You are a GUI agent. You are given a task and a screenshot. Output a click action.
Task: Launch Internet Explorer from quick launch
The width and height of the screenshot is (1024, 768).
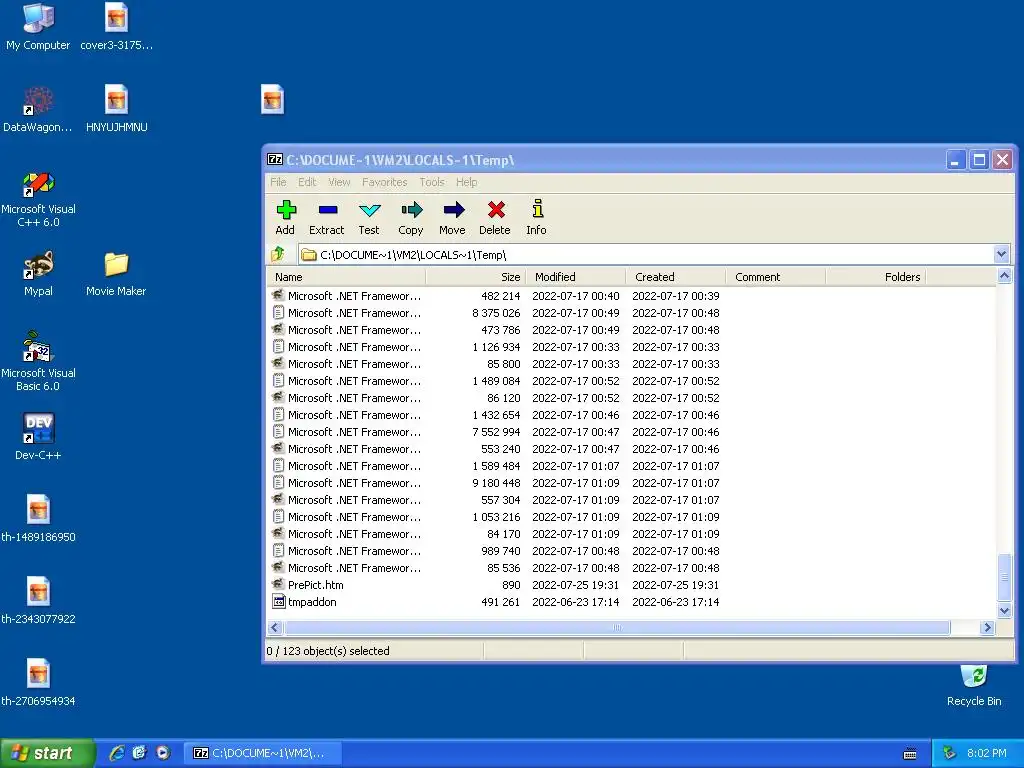point(117,753)
